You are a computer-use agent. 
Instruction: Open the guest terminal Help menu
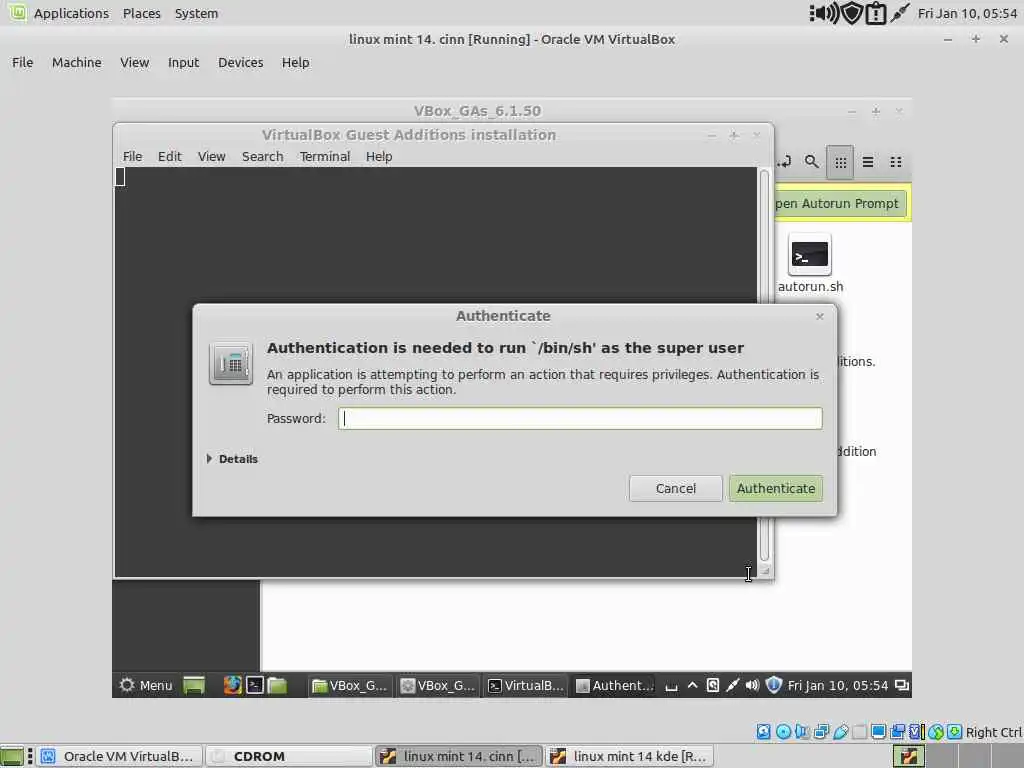point(379,157)
